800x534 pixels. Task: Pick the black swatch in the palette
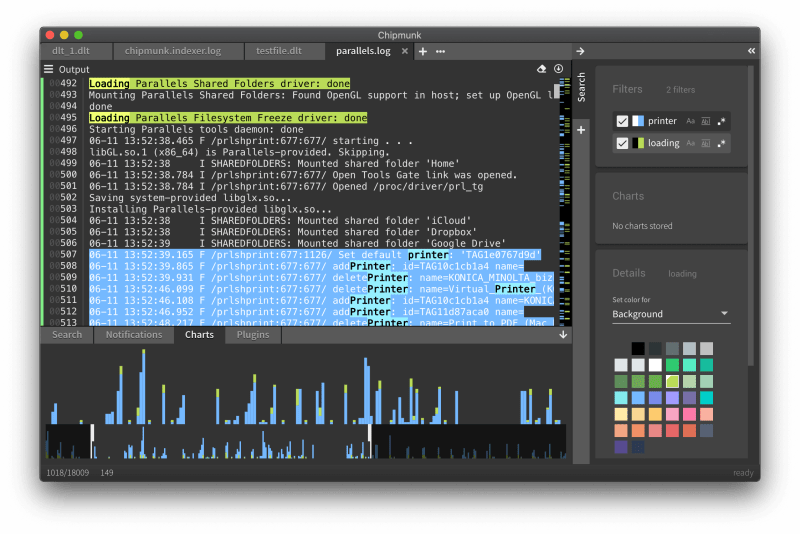[638, 348]
